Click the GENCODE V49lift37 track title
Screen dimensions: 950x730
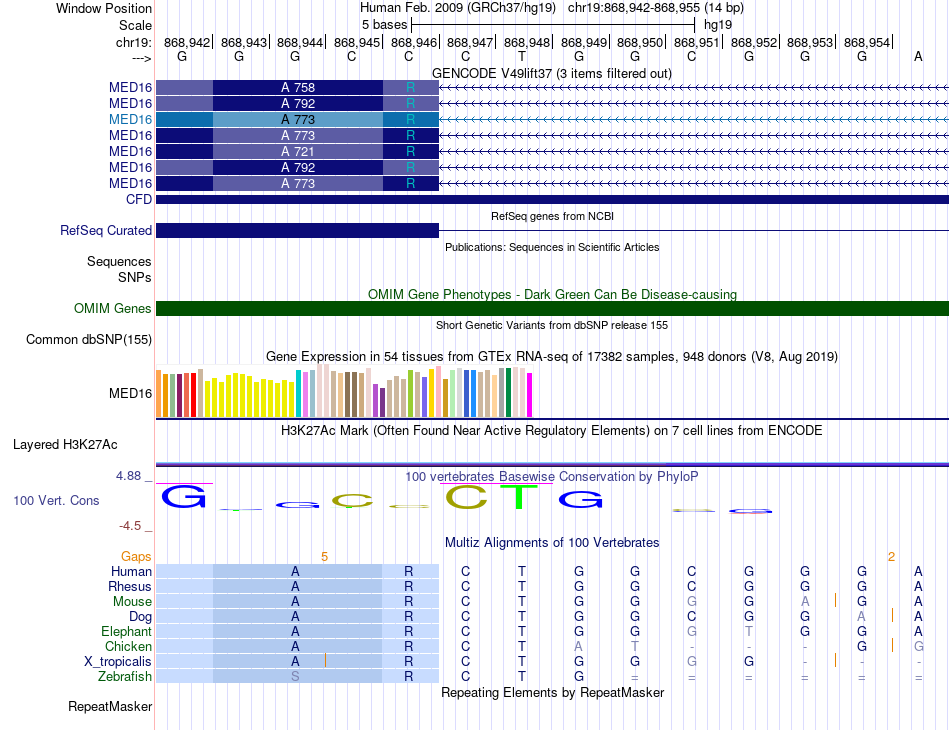click(x=552, y=73)
